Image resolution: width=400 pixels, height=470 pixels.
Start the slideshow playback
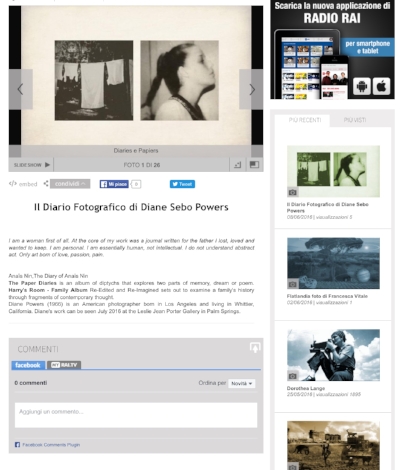point(31,165)
